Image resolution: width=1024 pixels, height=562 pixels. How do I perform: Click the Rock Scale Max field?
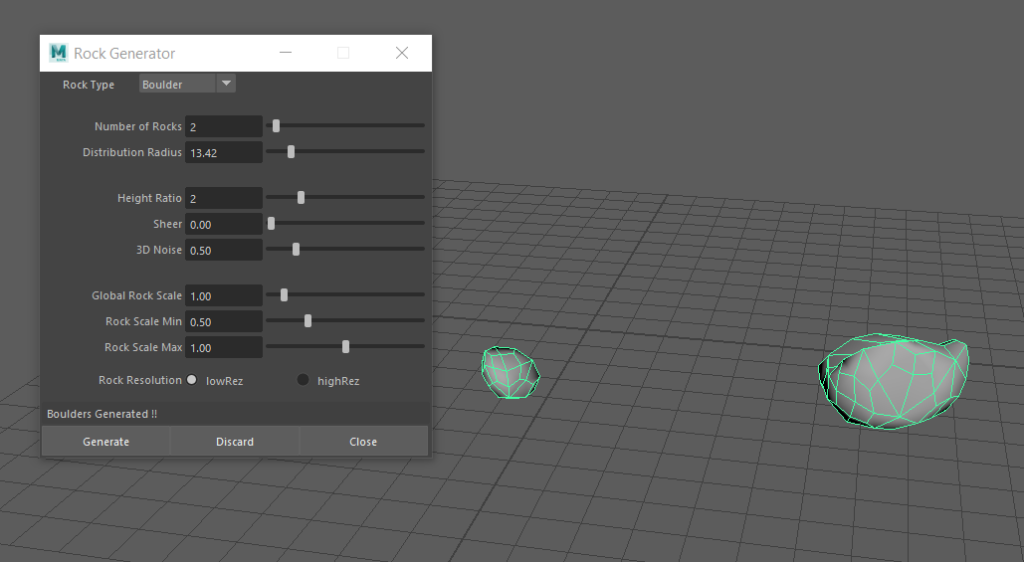coord(223,348)
